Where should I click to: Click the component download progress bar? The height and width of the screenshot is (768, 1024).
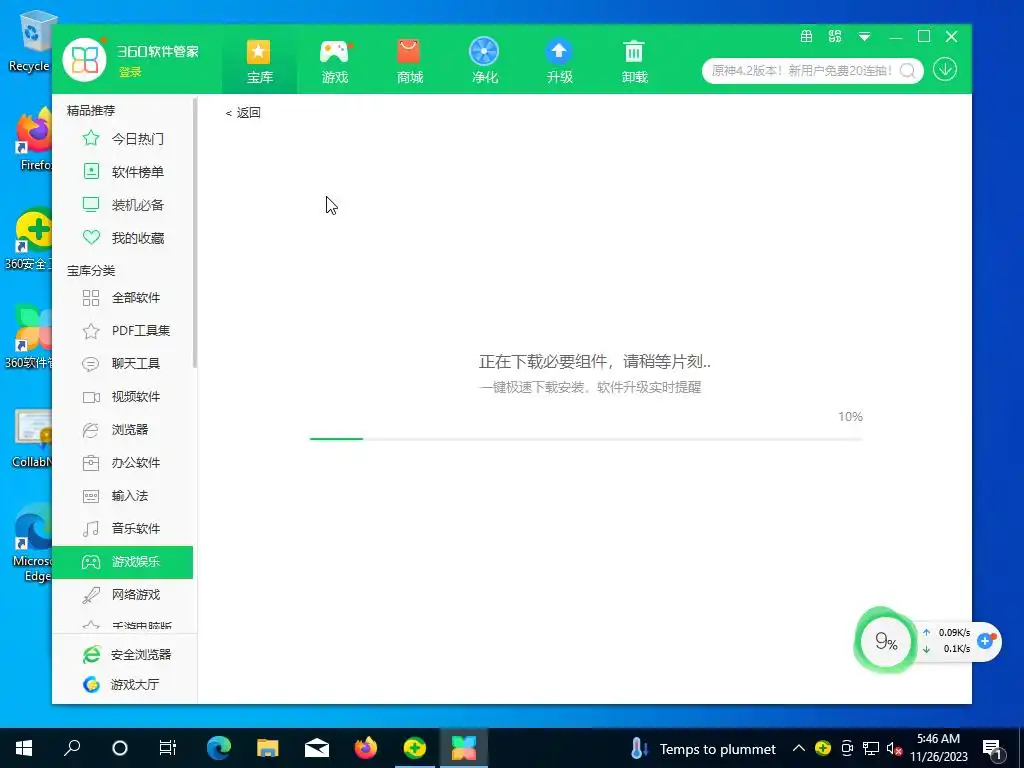point(586,439)
